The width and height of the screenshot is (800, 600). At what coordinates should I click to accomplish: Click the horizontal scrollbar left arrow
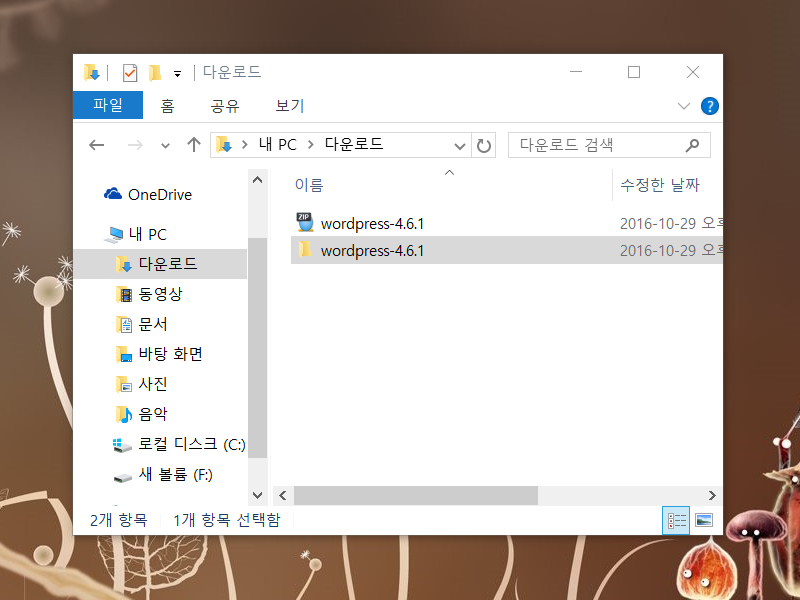click(283, 495)
